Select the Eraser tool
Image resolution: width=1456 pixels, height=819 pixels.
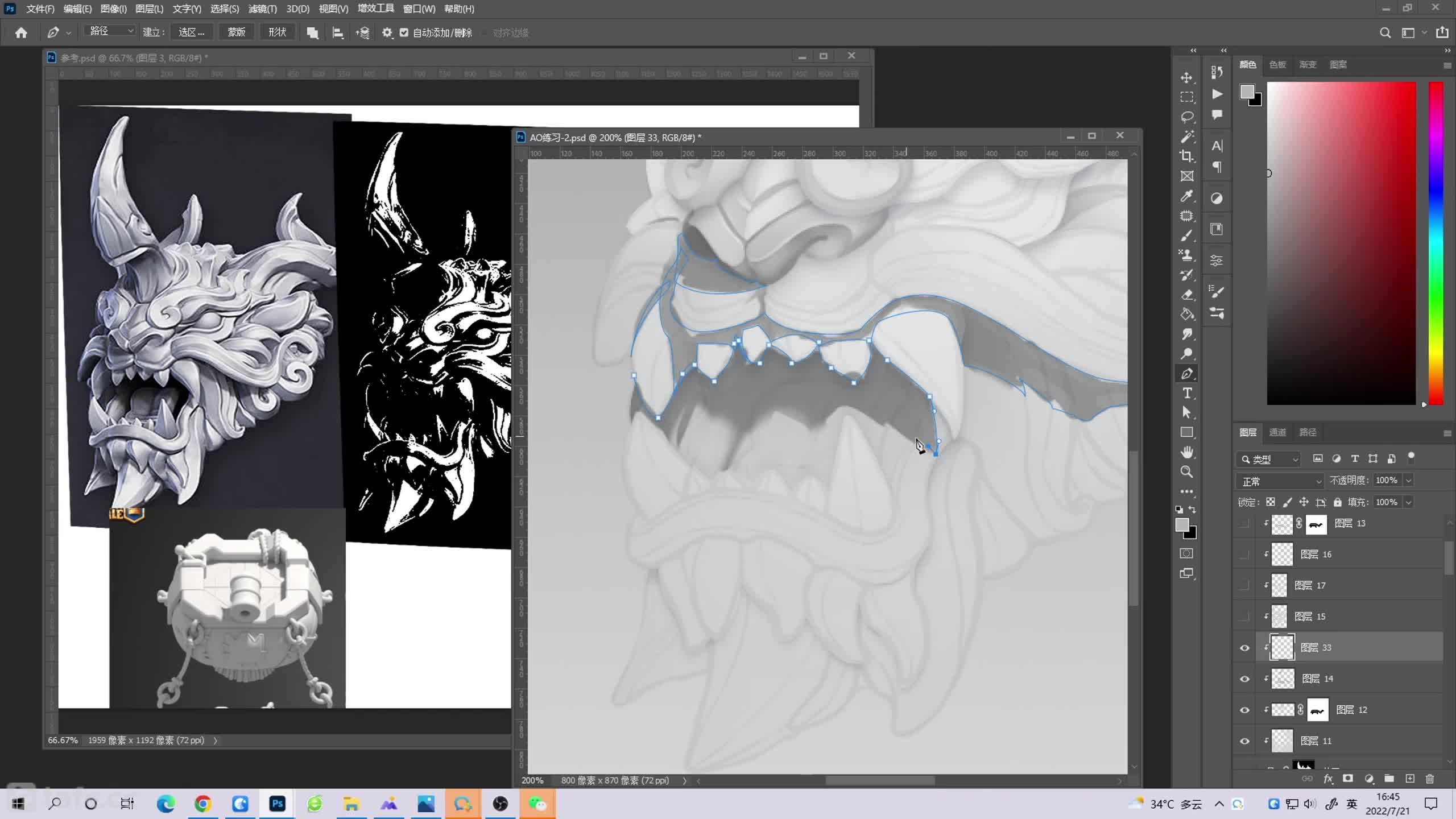[1186, 295]
